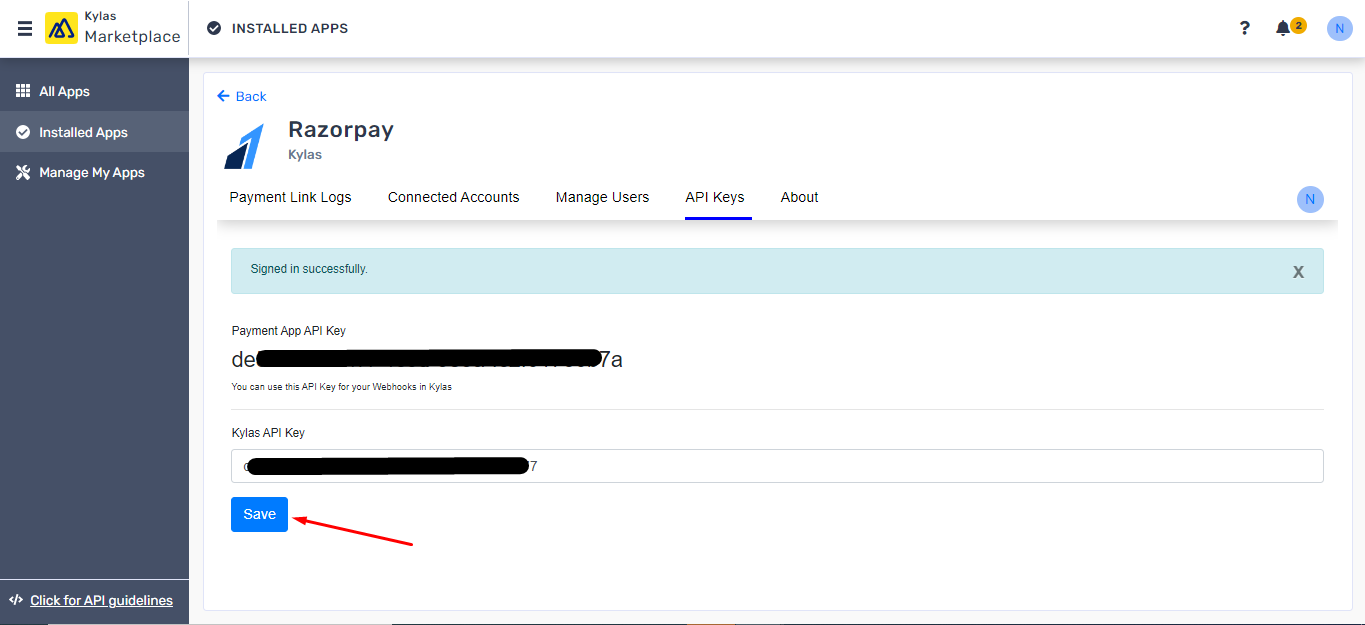The height and width of the screenshot is (625, 1365).
Task: Open the About tab
Action: click(x=799, y=197)
